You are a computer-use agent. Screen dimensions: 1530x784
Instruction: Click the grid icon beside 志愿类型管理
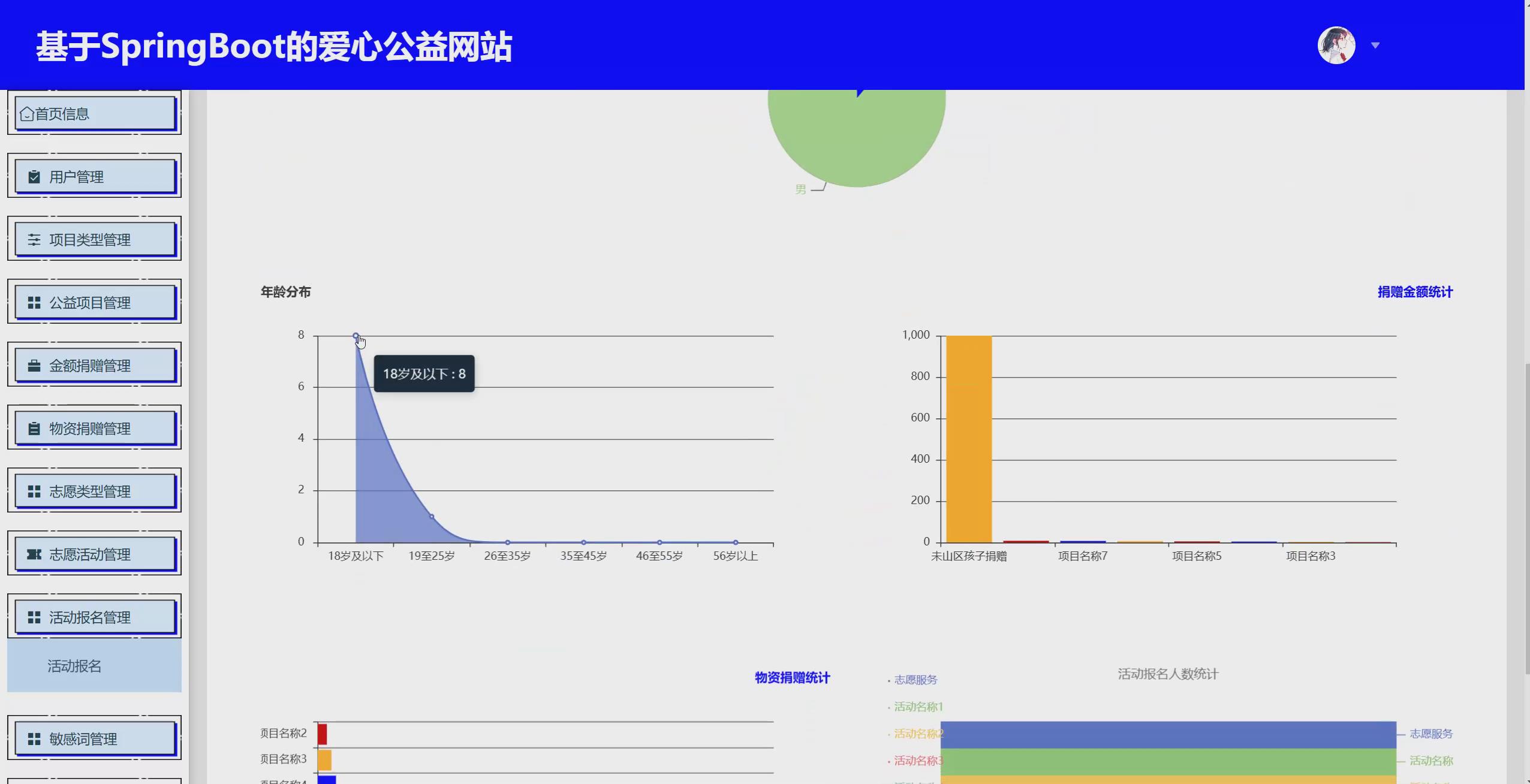point(34,491)
